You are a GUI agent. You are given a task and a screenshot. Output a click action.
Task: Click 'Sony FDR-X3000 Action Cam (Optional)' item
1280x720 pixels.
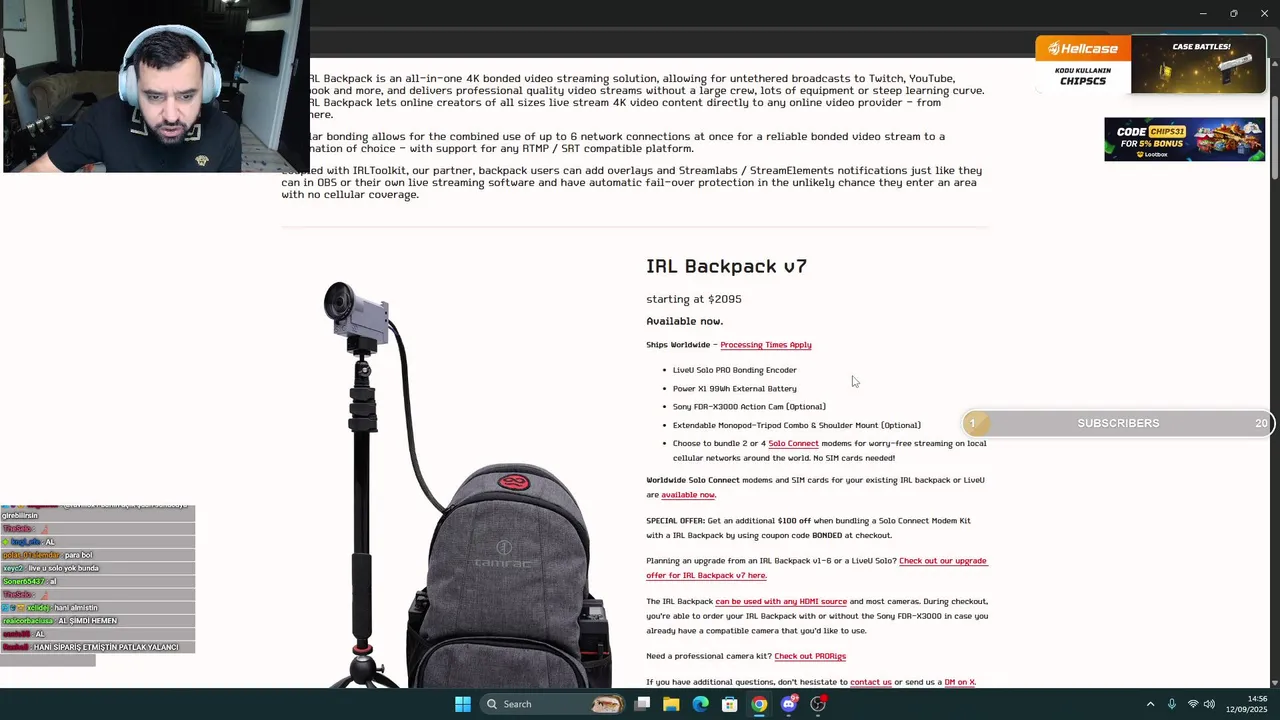[749, 407]
